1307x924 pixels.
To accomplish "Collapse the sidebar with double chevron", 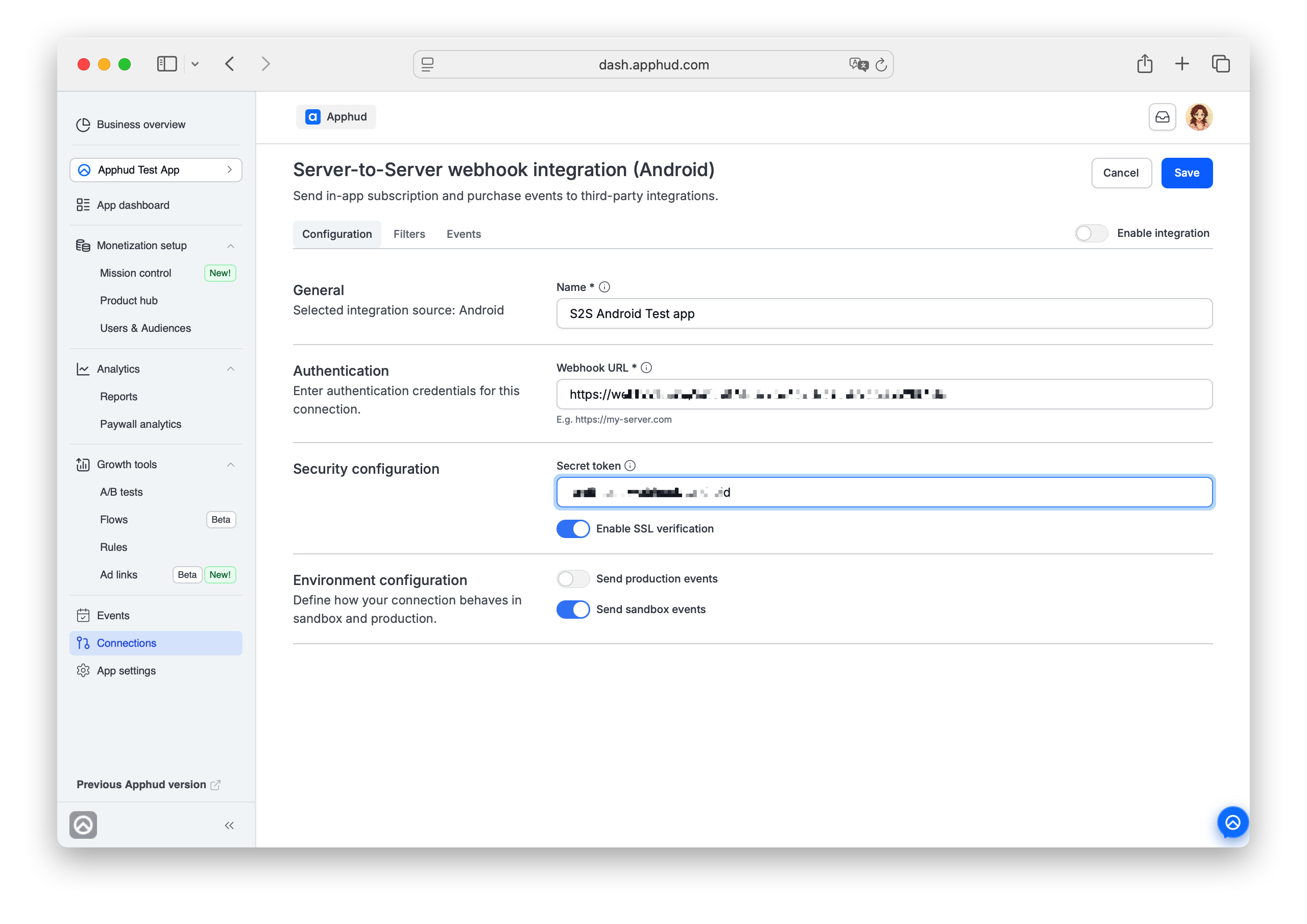I will point(229,825).
